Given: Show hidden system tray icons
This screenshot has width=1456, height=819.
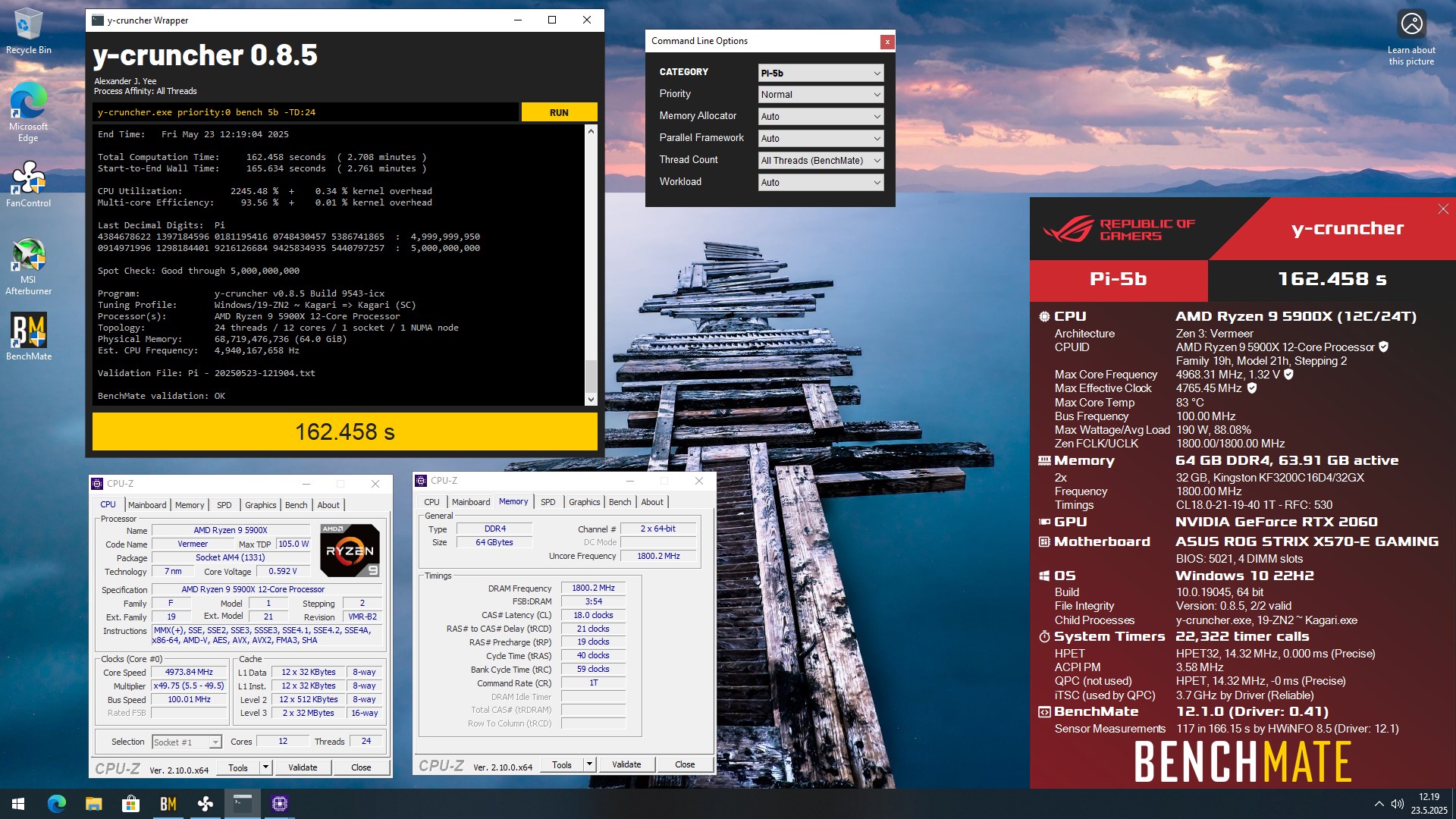Looking at the screenshot, I should tap(1379, 804).
